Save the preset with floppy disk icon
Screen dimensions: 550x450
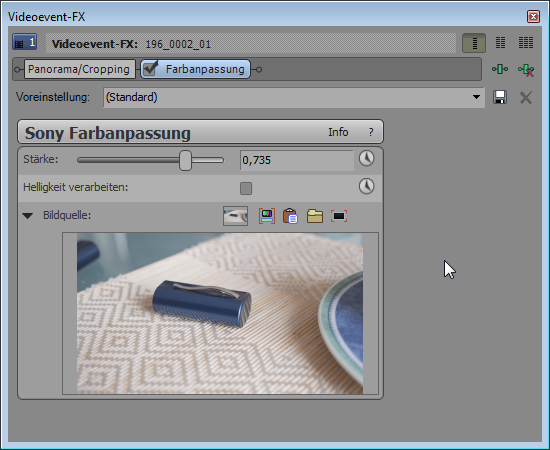[x=500, y=97]
